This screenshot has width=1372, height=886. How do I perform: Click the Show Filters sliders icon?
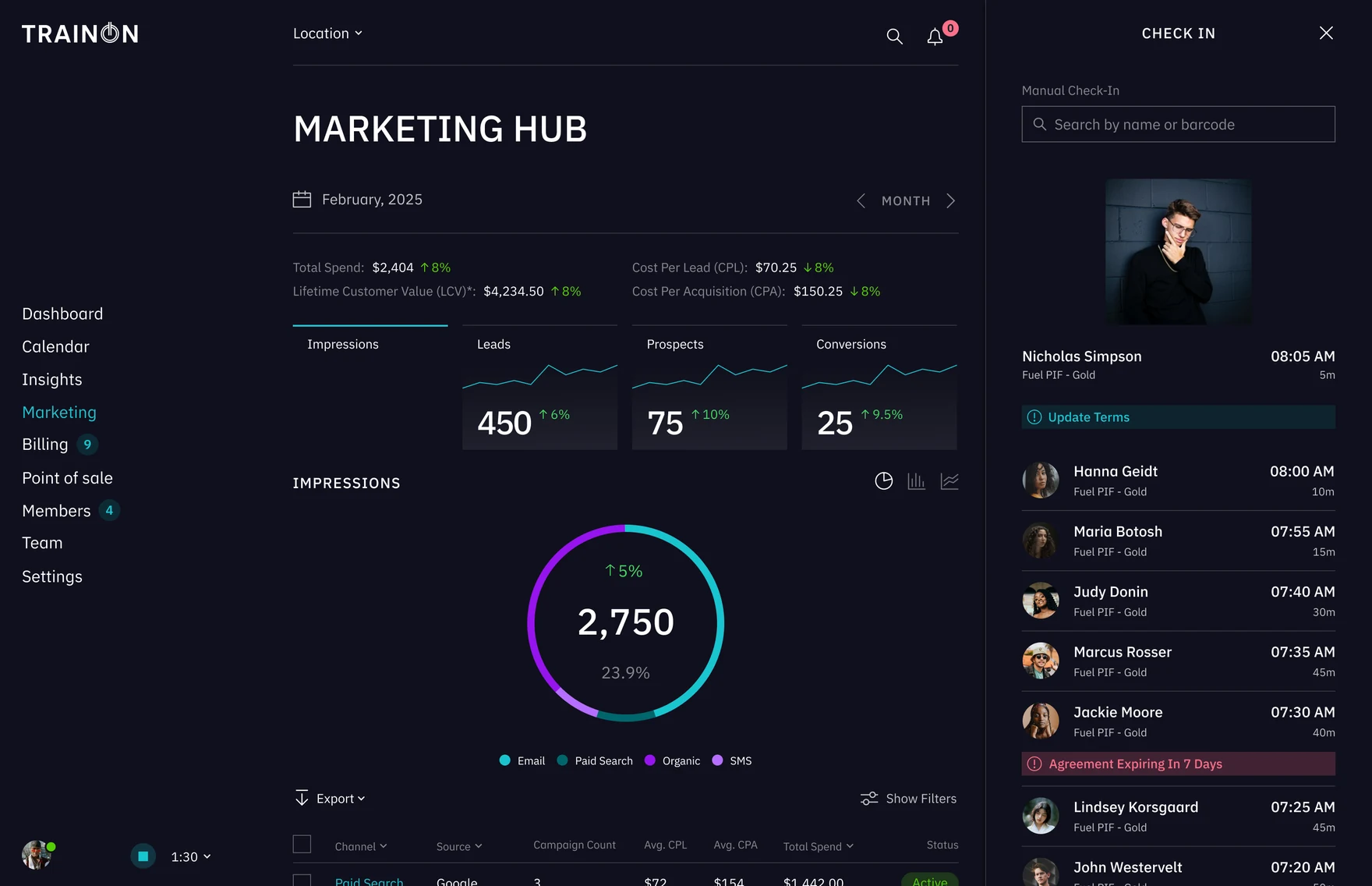(x=869, y=799)
